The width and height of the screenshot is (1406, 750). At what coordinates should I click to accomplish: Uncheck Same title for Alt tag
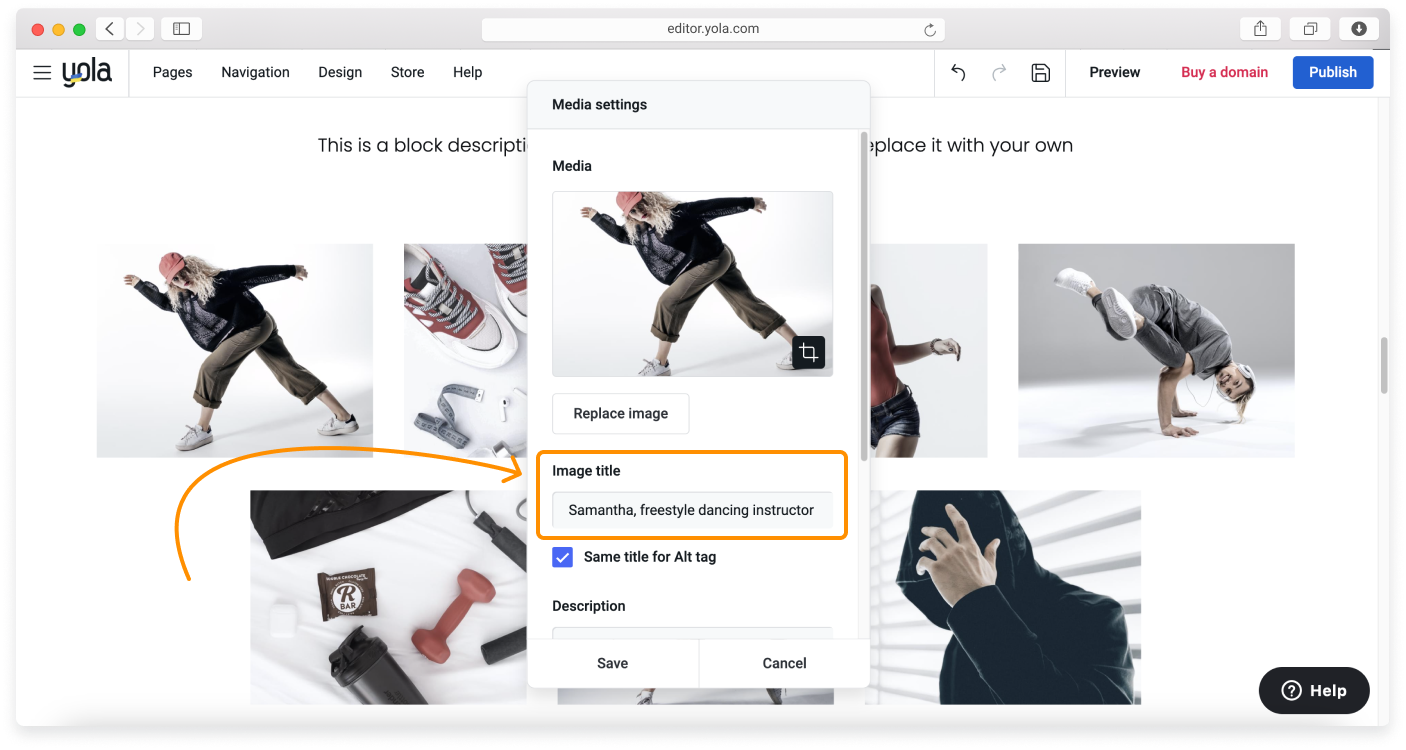pyautogui.click(x=563, y=557)
